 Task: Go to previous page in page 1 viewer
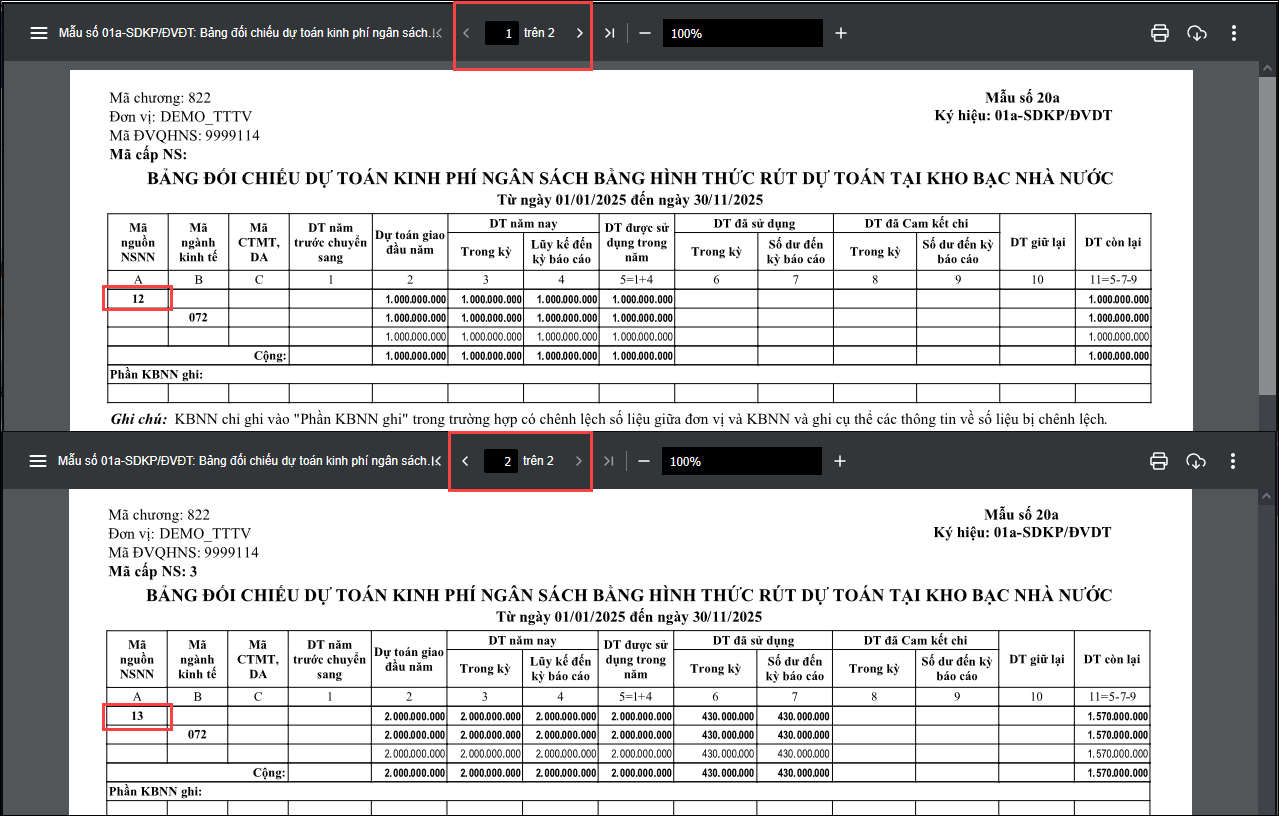pyautogui.click(x=466, y=33)
